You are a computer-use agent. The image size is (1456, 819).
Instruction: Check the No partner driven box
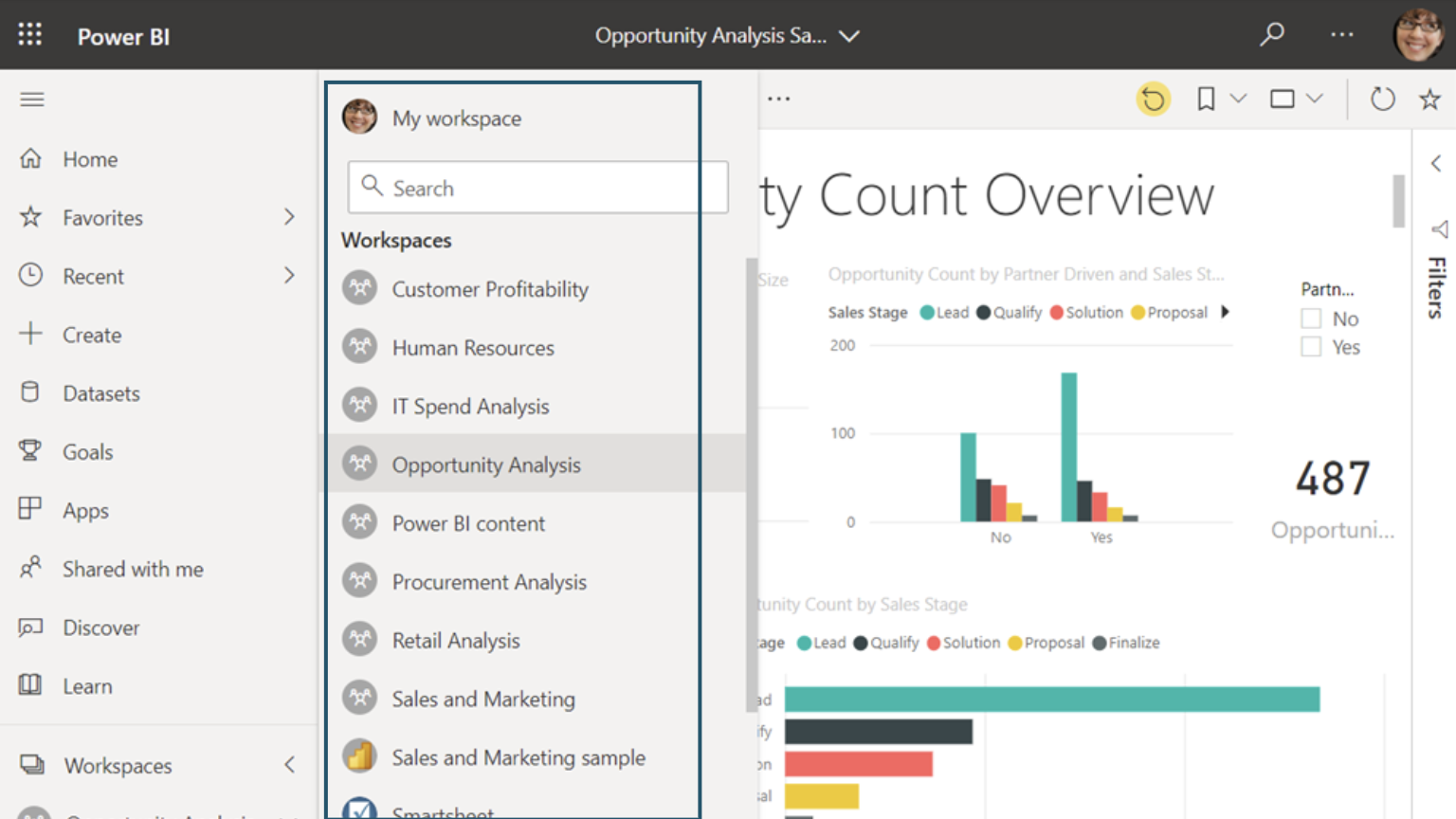pos(1311,318)
